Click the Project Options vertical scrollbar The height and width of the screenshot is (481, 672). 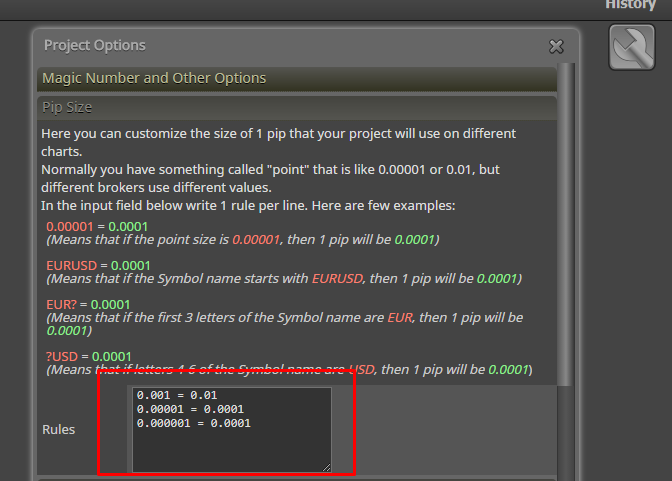point(566,224)
